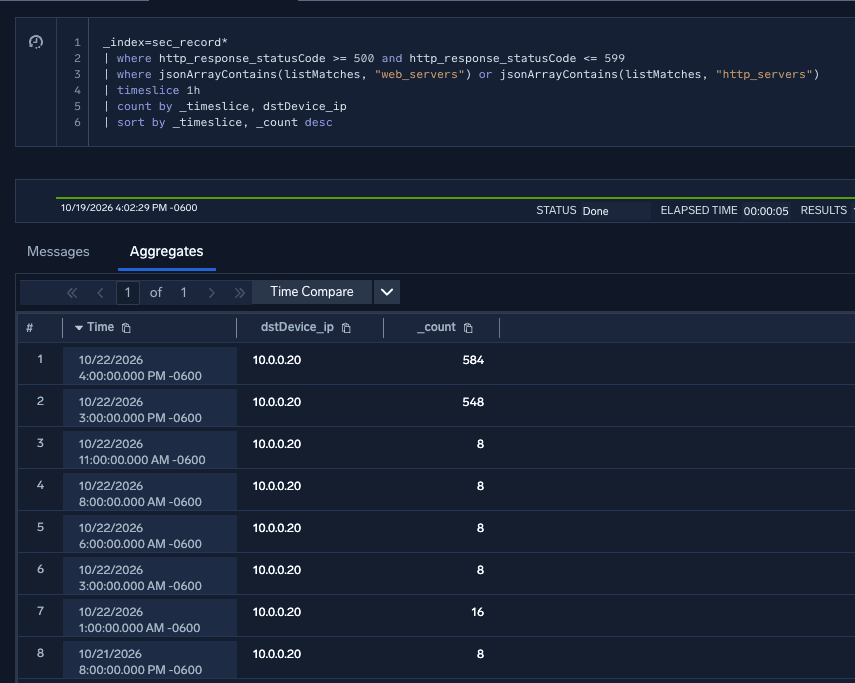This screenshot has height=683, width=855.
Task: Select the count value 16
Action: pyautogui.click(x=477, y=612)
